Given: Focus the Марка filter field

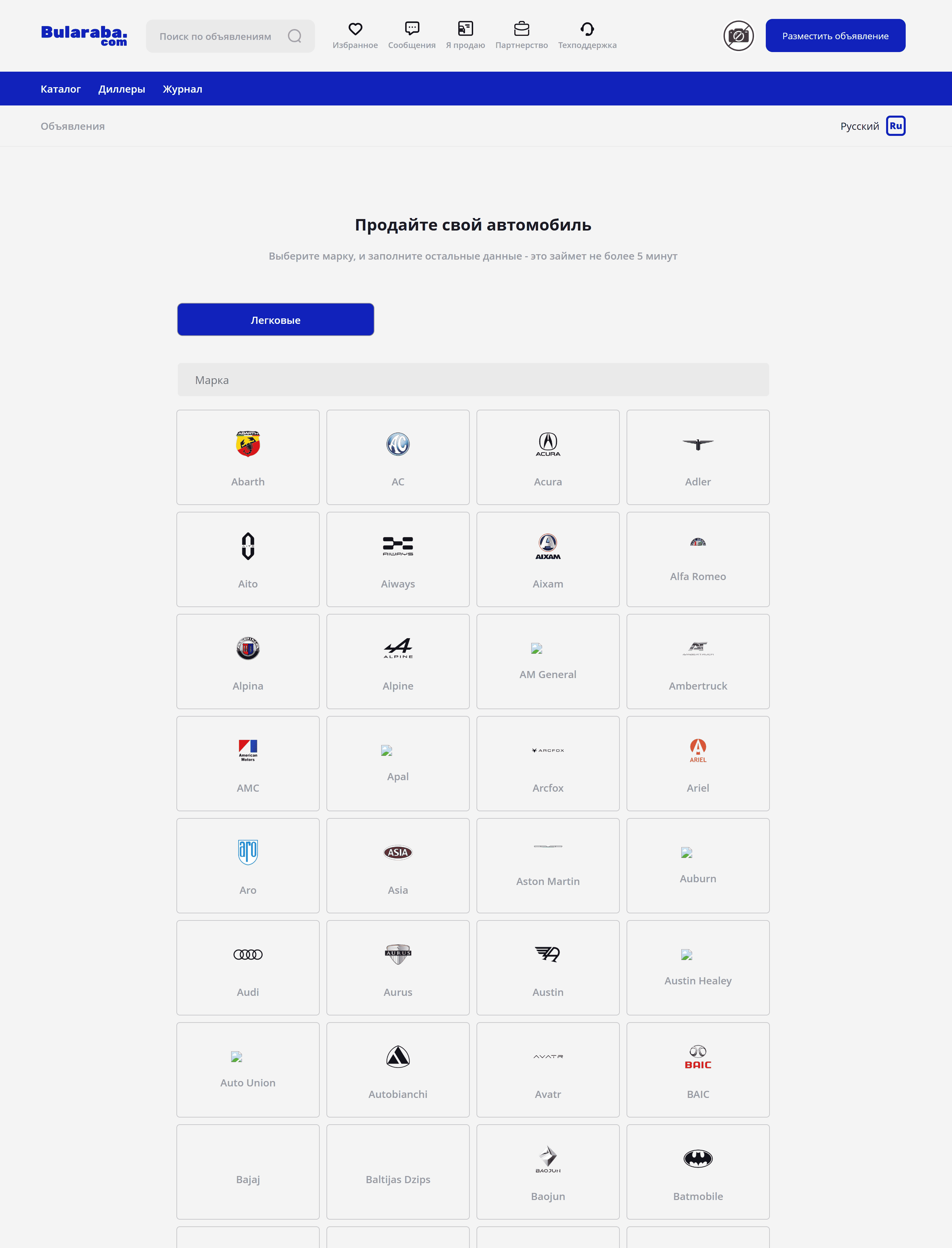Looking at the screenshot, I should coord(472,380).
